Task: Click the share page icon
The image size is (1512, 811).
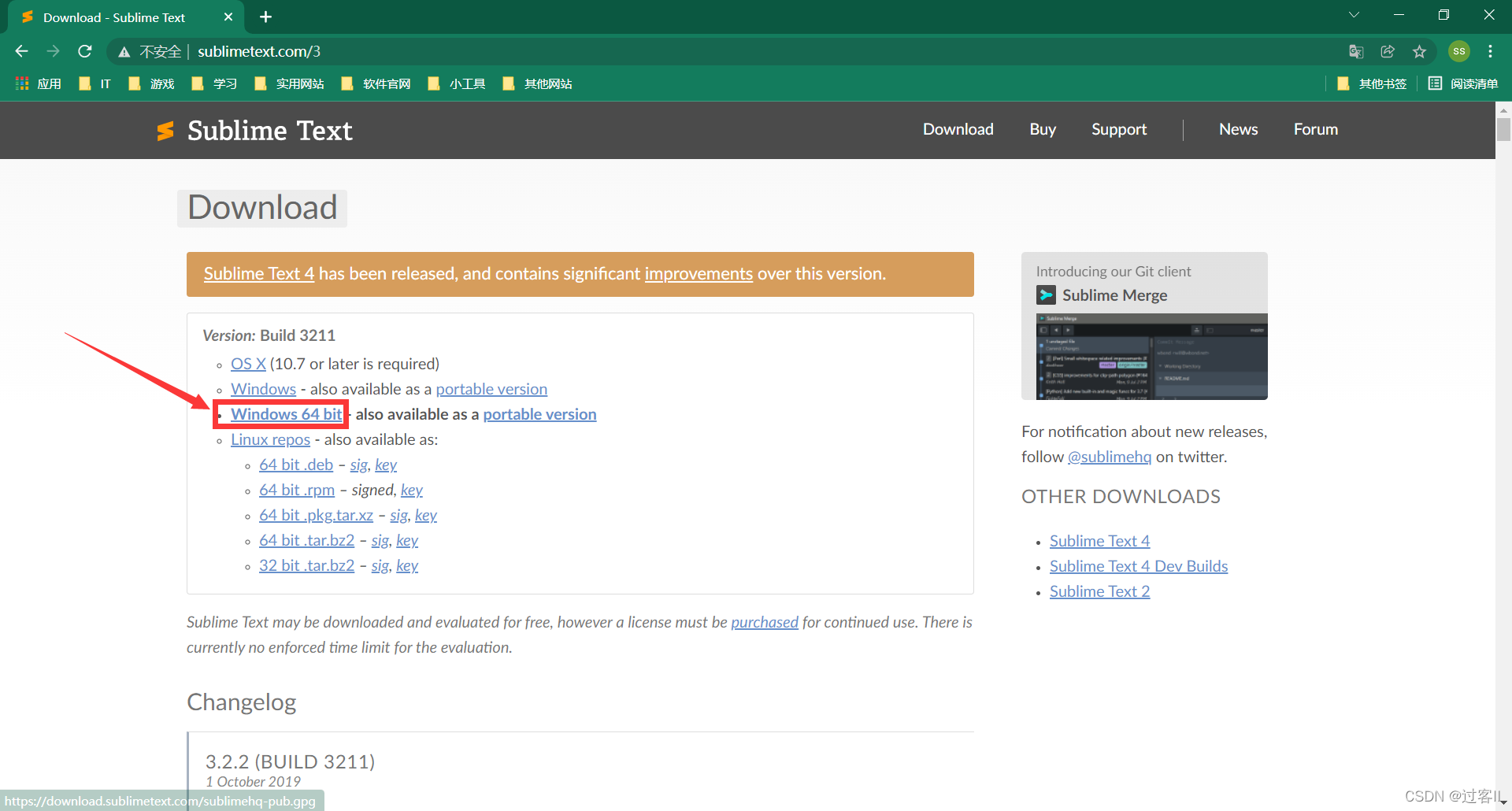Action: point(1388,51)
